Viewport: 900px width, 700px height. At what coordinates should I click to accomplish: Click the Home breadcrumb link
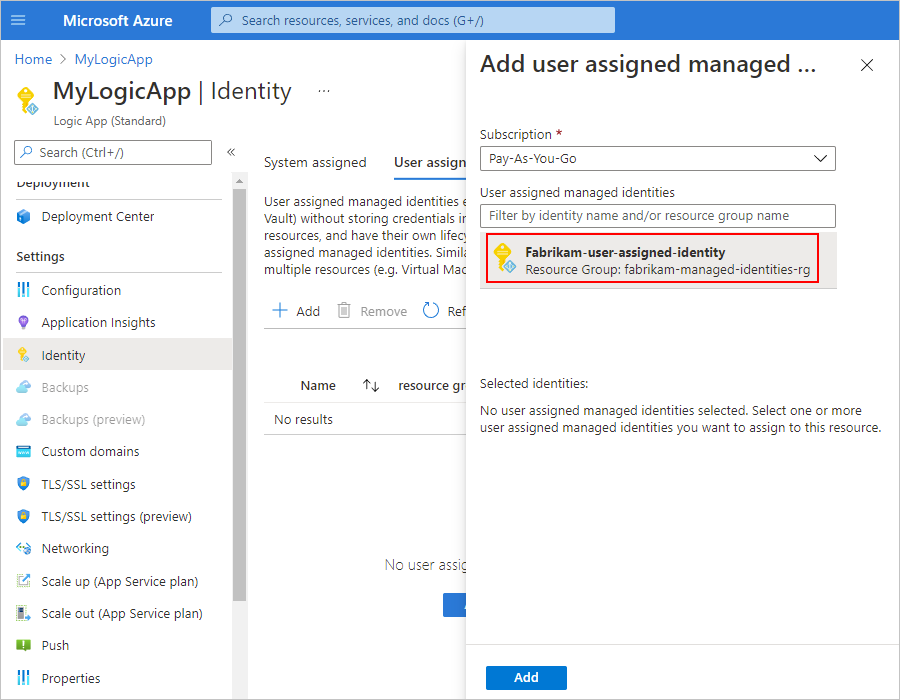(x=33, y=59)
